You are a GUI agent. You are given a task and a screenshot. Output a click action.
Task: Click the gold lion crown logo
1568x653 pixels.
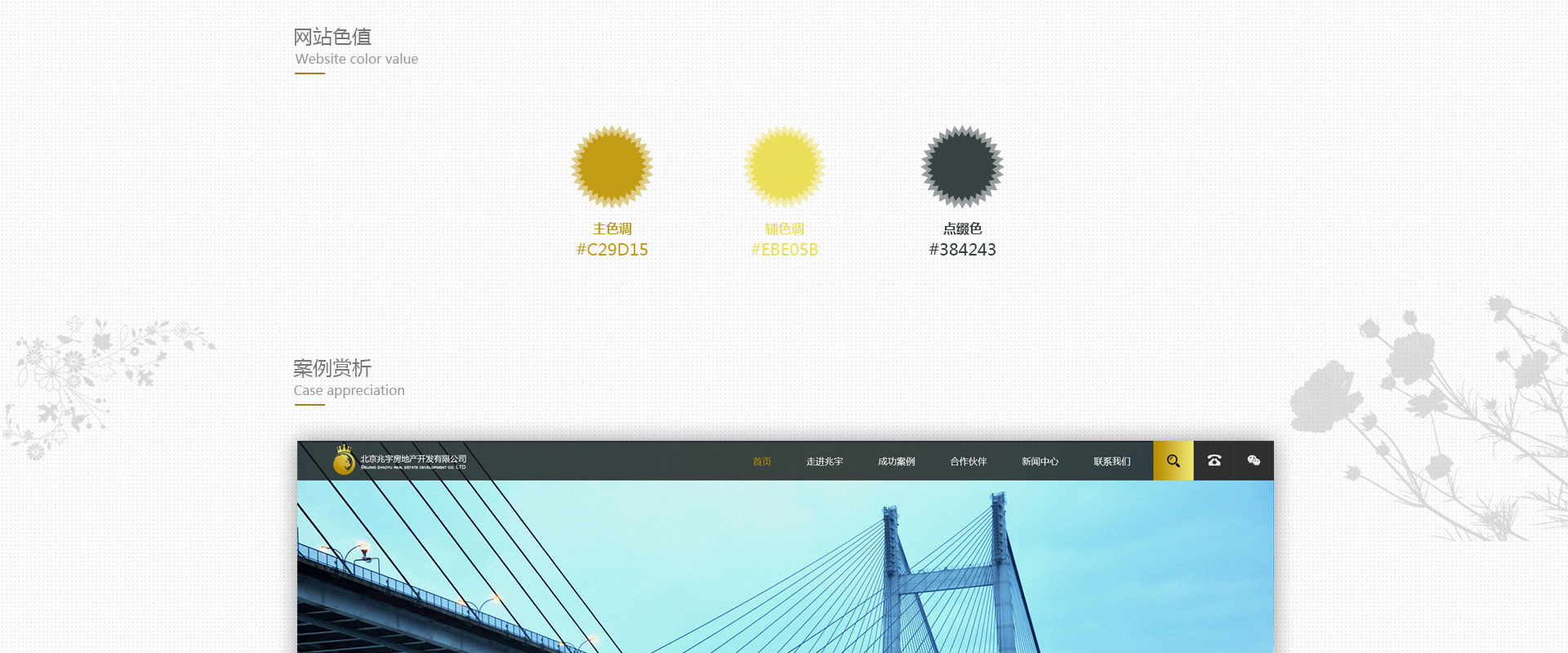tap(344, 460)
